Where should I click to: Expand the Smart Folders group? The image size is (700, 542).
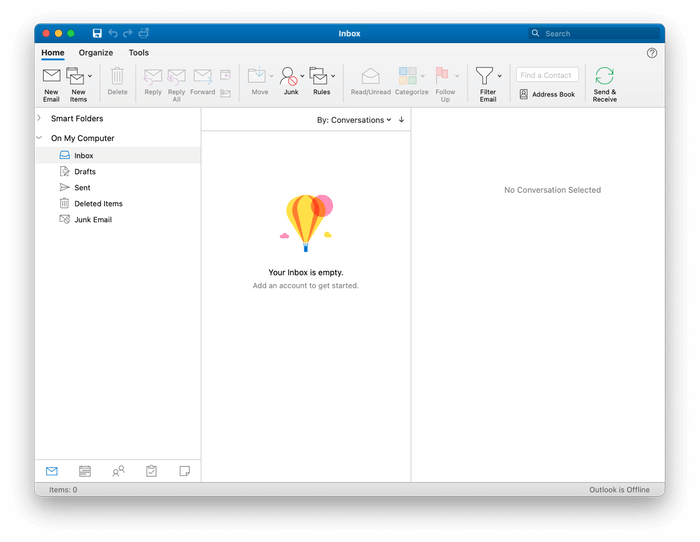(39, 118)
